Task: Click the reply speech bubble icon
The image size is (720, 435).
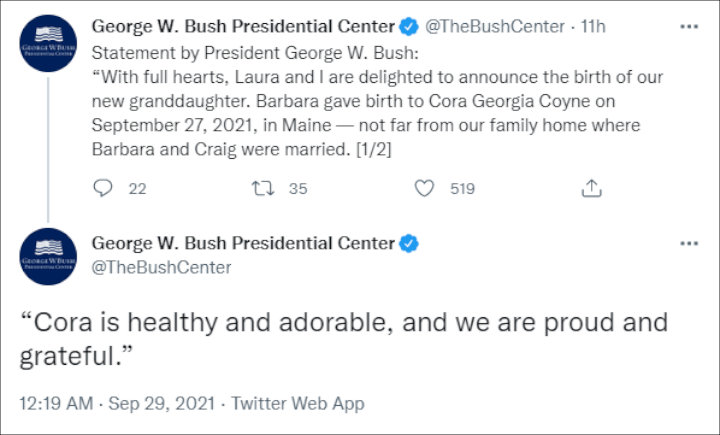Action: point(103,188)
